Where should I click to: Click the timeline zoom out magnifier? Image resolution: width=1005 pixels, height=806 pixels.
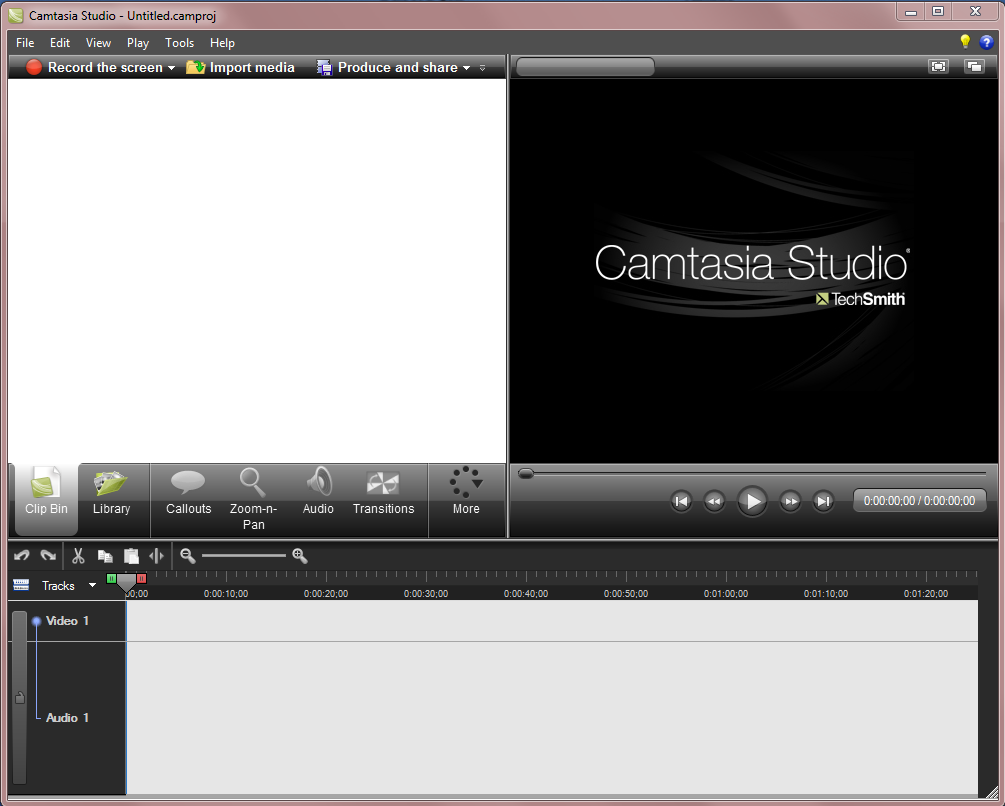click(x=188, y=555)
